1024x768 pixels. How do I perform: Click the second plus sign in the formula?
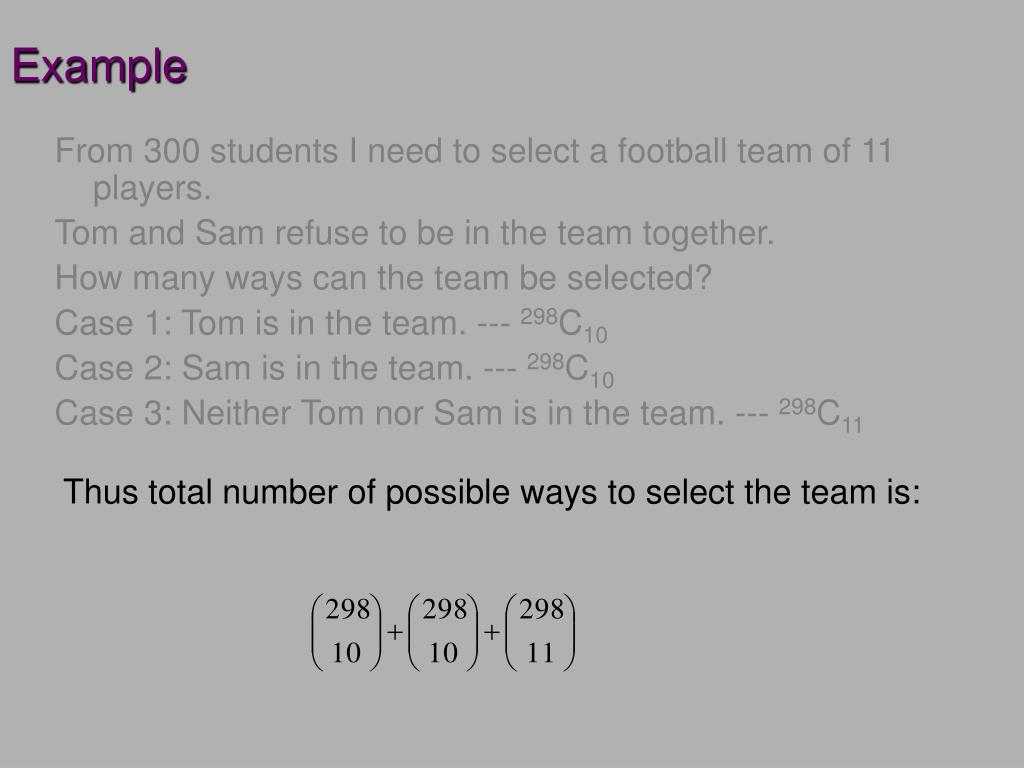pyautogui.click(x=492, y=632)
